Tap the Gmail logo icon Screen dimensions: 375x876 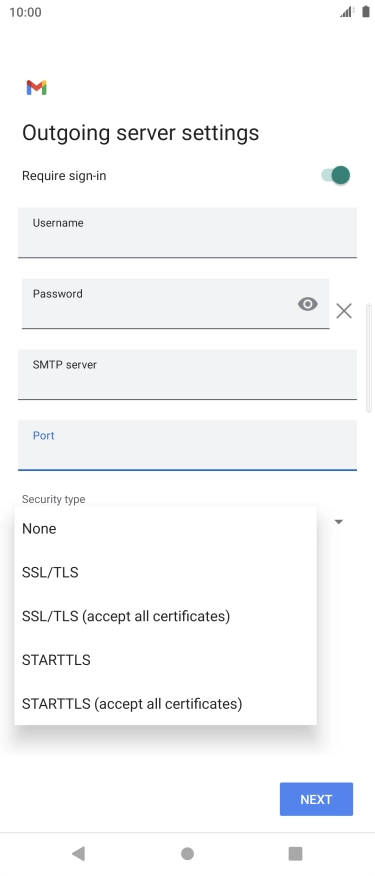tap(36, 88)
